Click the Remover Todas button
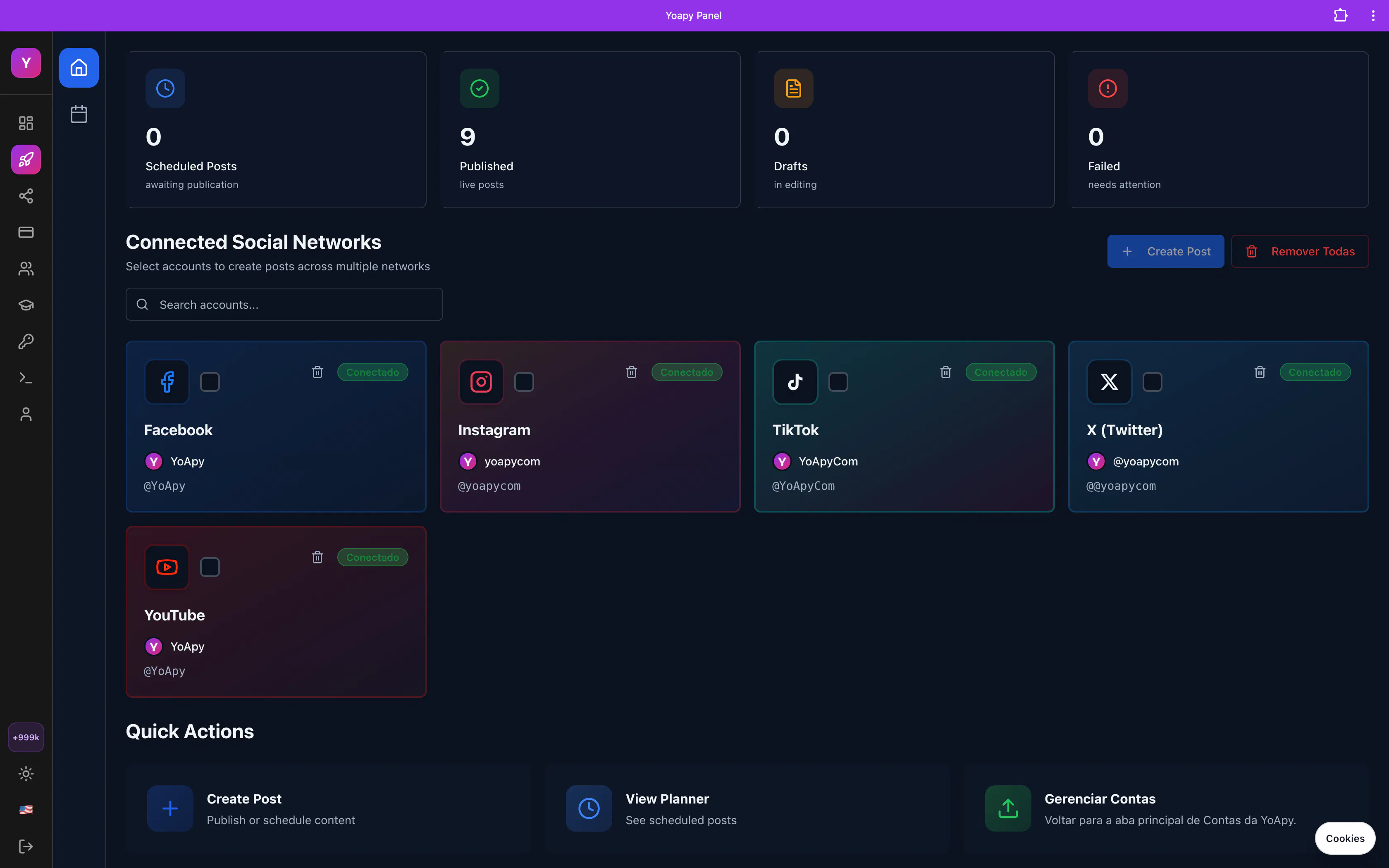 tap(1299, 251)
